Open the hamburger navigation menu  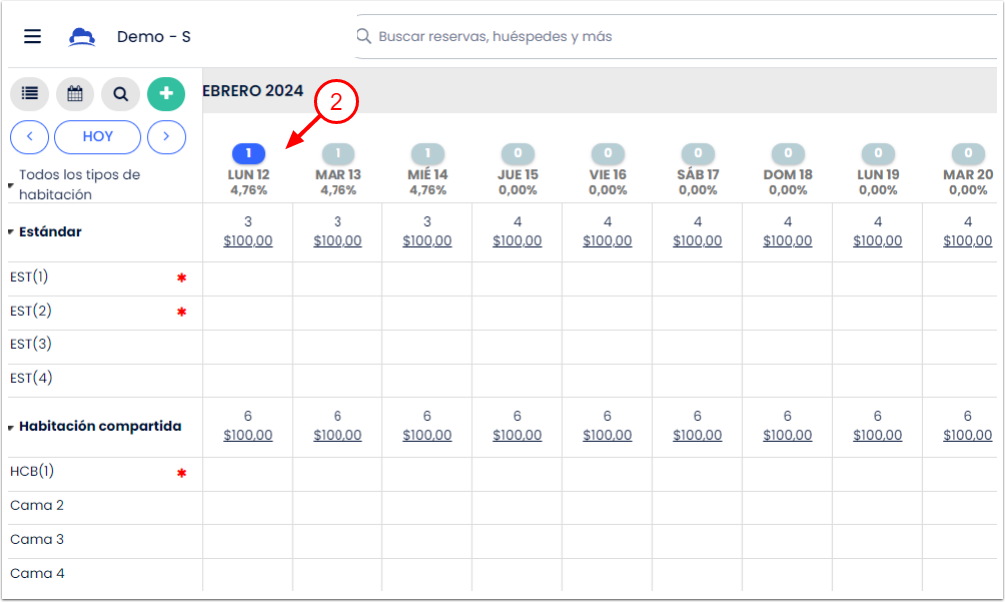tap(32, 35)
